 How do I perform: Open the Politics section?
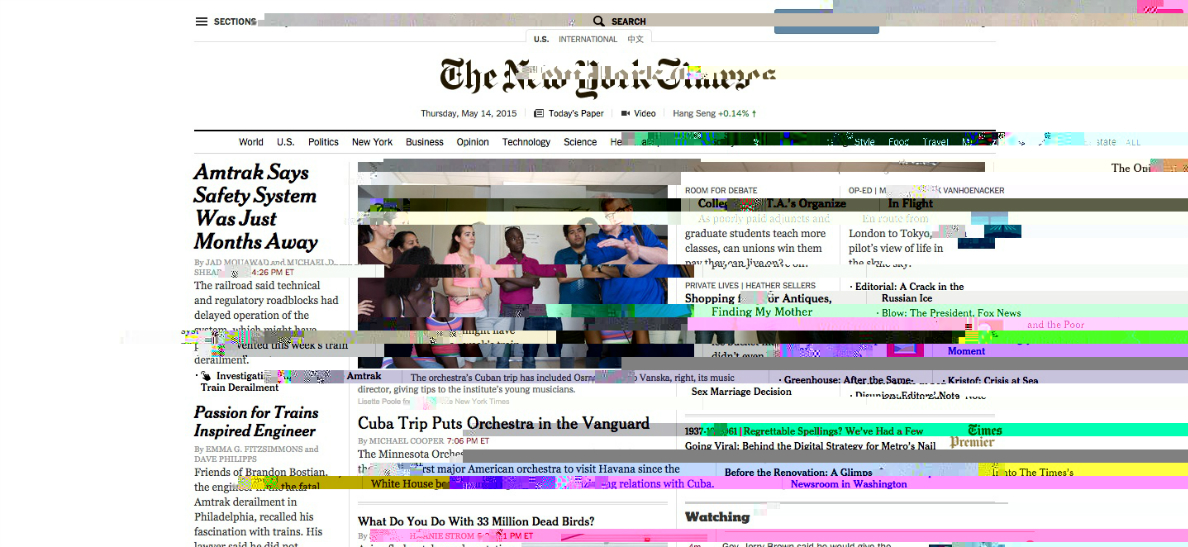click(324, 142)
